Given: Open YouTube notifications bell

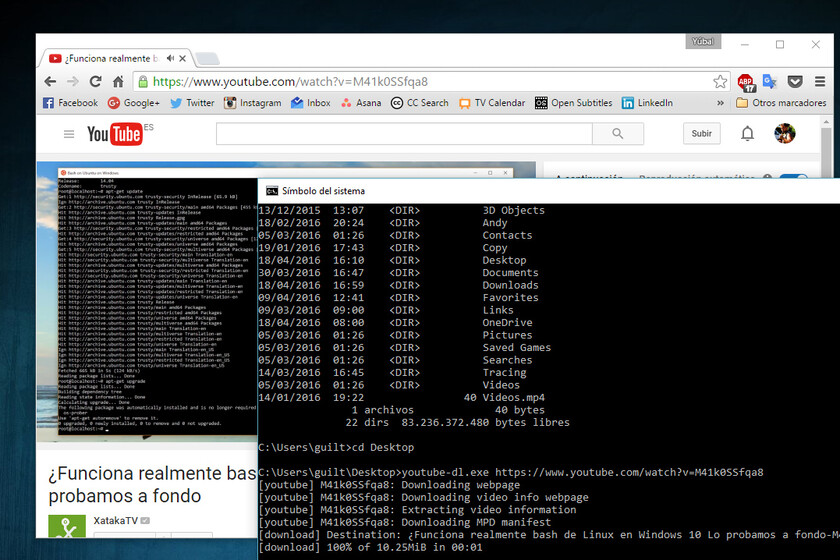Looking at the screenshot, I should (747, 133).
